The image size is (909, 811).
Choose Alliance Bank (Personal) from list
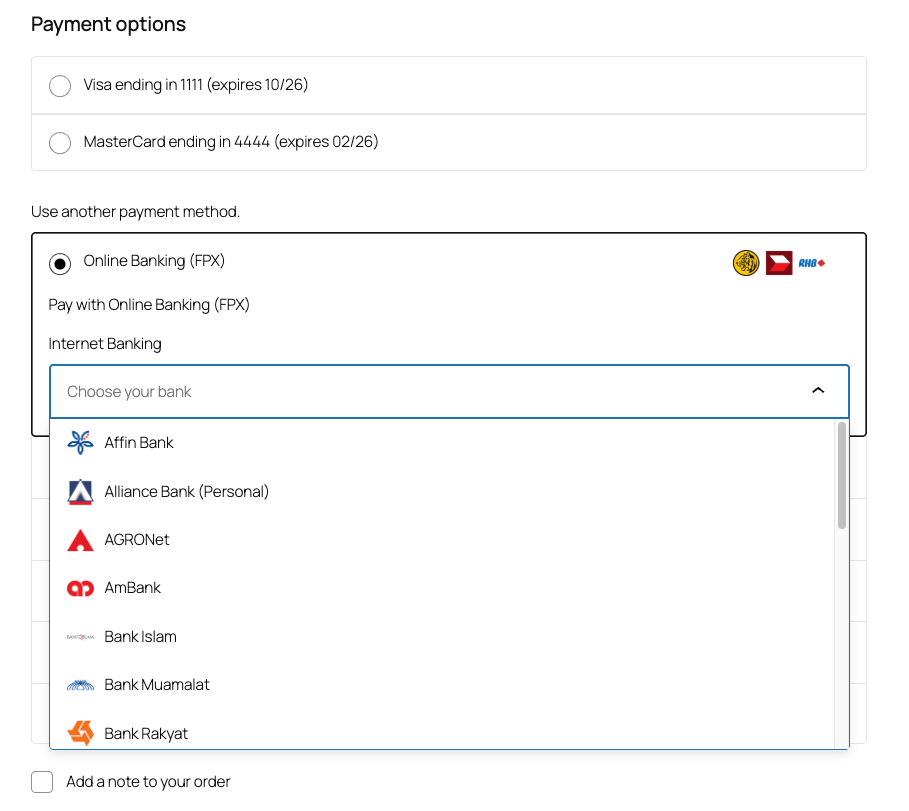(x=186, y=491)
